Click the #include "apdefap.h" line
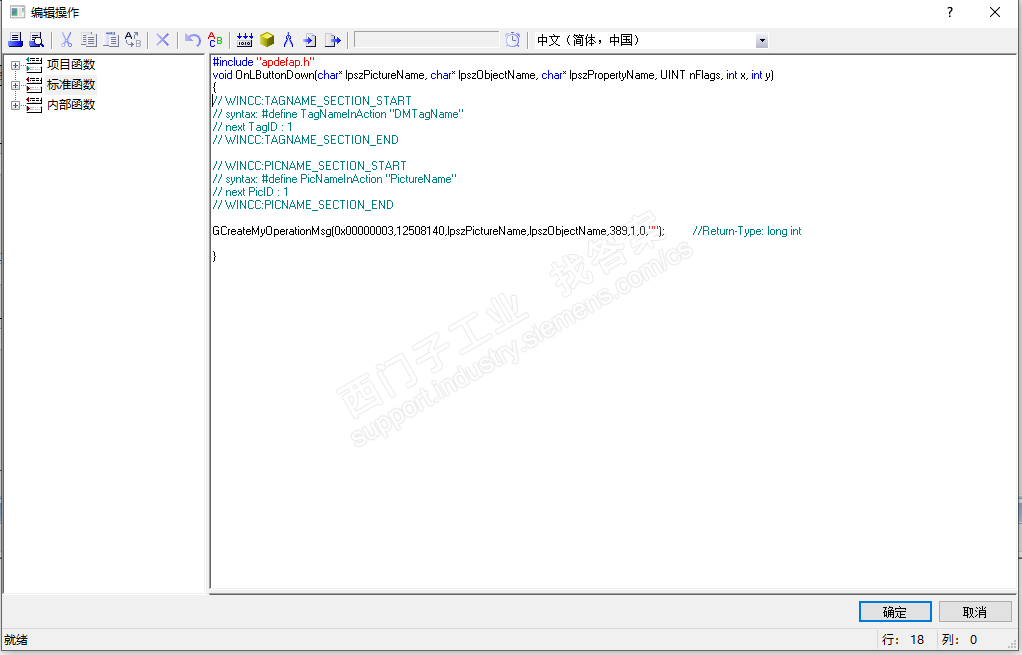Viewport: 1022px width, 655px height. click(x=264, y=62)
